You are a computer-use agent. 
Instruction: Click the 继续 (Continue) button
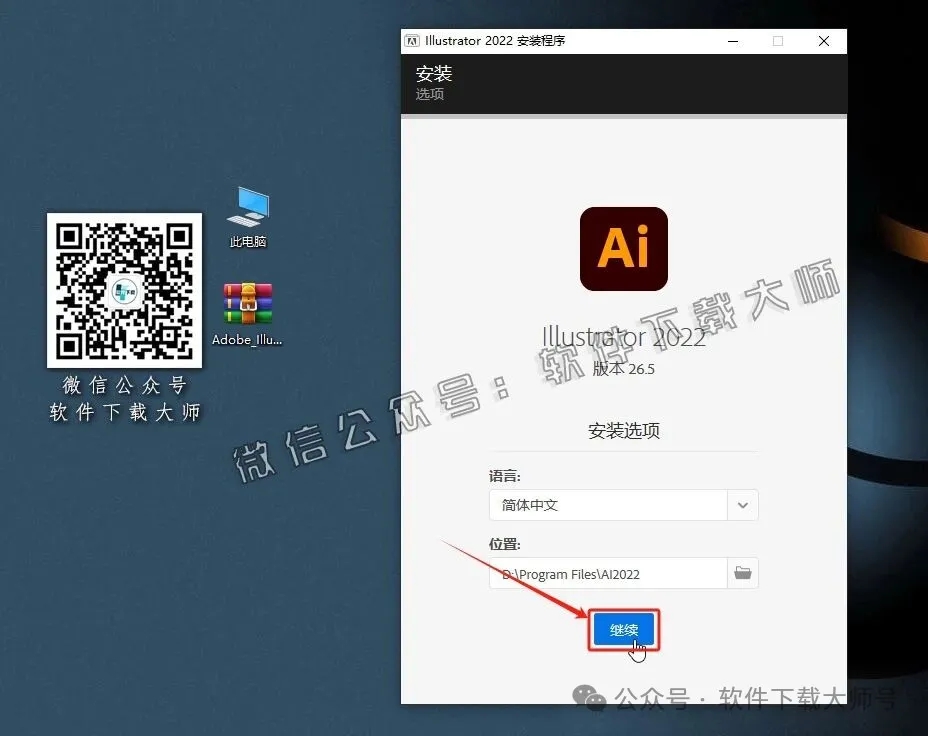coord(623,630)
